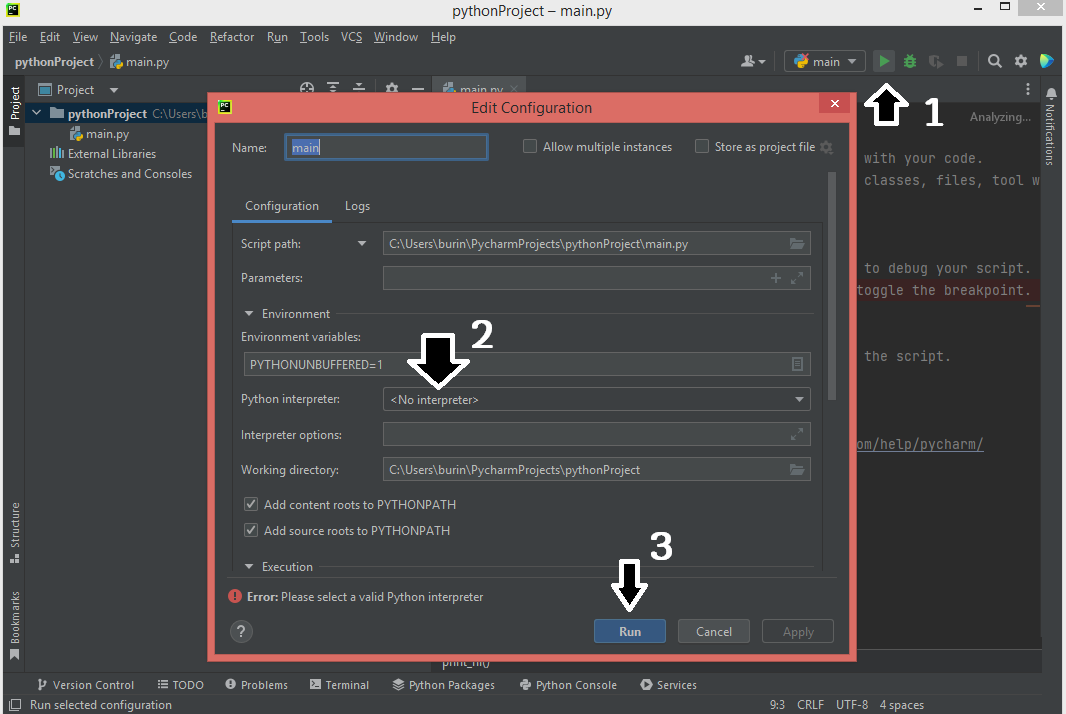1066x714 pixels.
Task: Click Expand All in Project panel
Action: click(333, 88)
